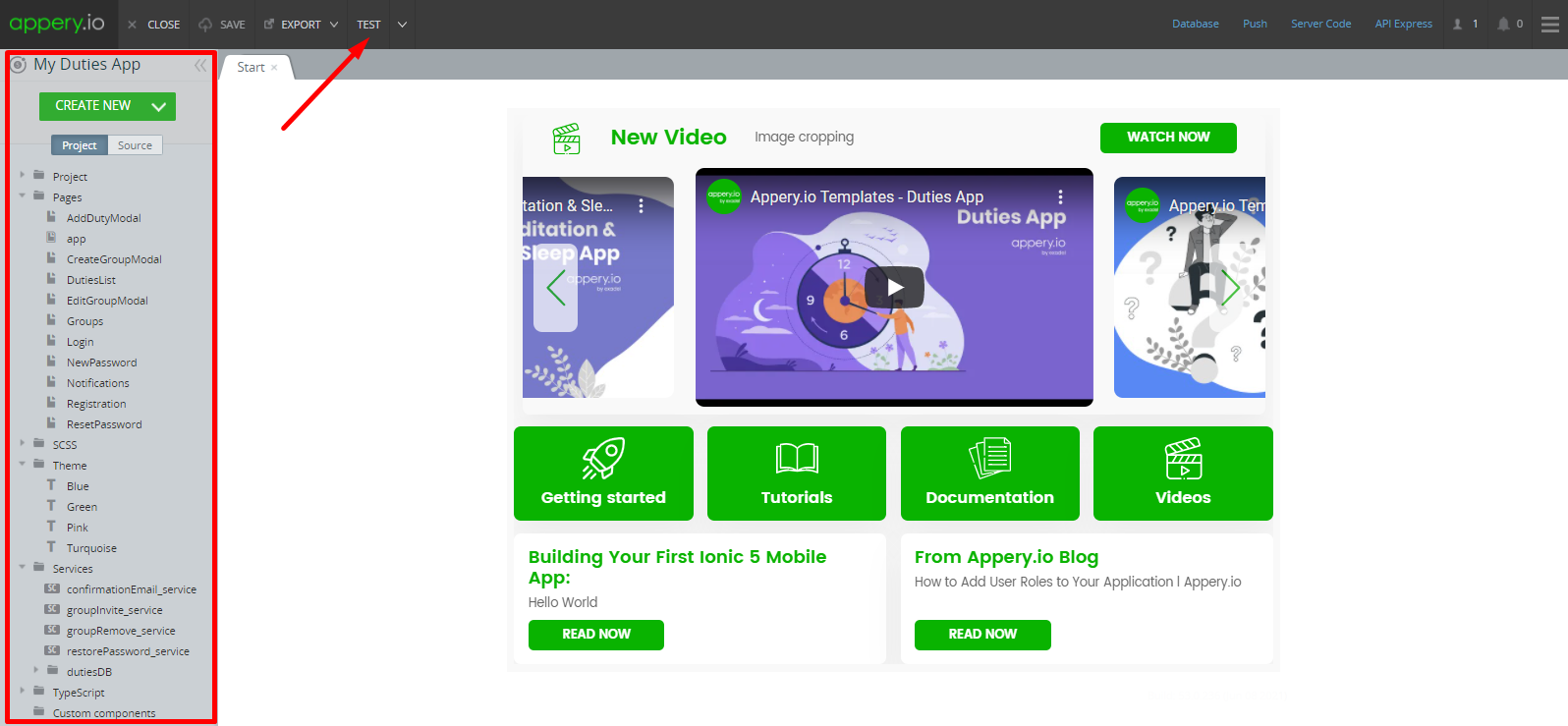Open the hamburger main menu
Screen dimensions: 1568x726
tap(1550, 25)
